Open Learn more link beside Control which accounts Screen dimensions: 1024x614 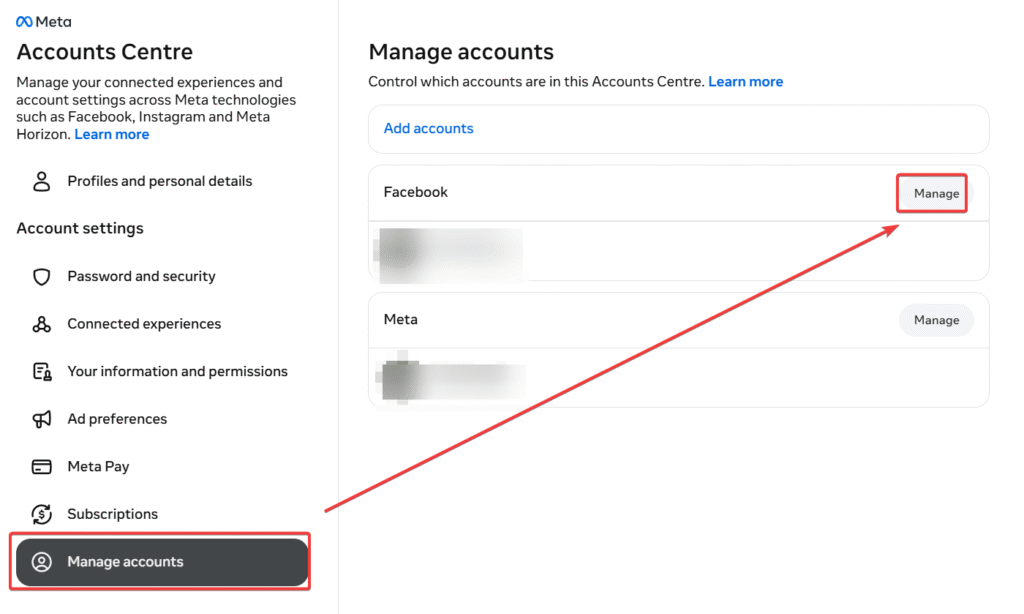coord(745,82)
